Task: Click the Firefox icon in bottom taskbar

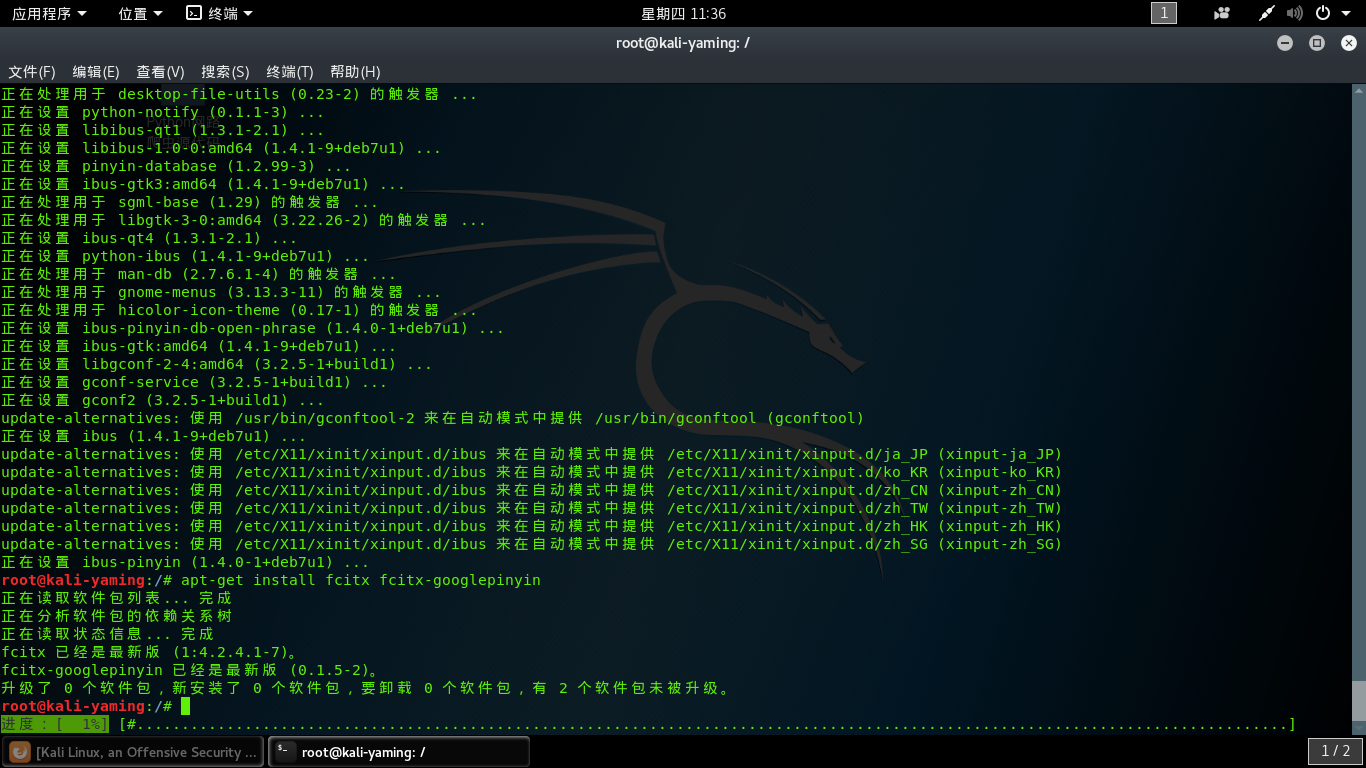Action: pyautogui.click(x=19, y=752)
